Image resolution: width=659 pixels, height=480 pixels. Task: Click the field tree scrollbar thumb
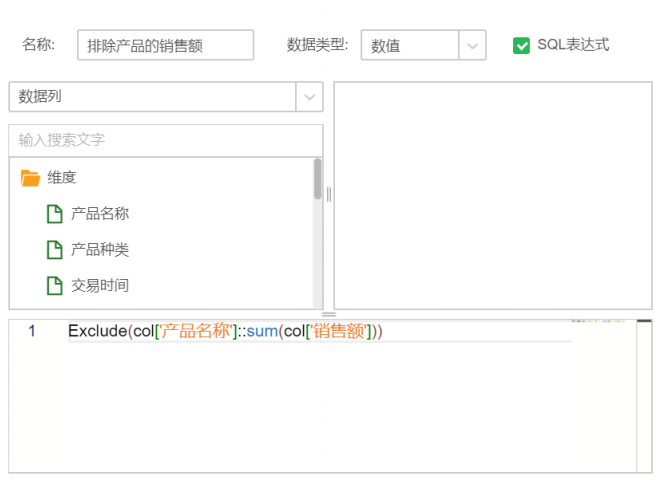coord(318,180)
